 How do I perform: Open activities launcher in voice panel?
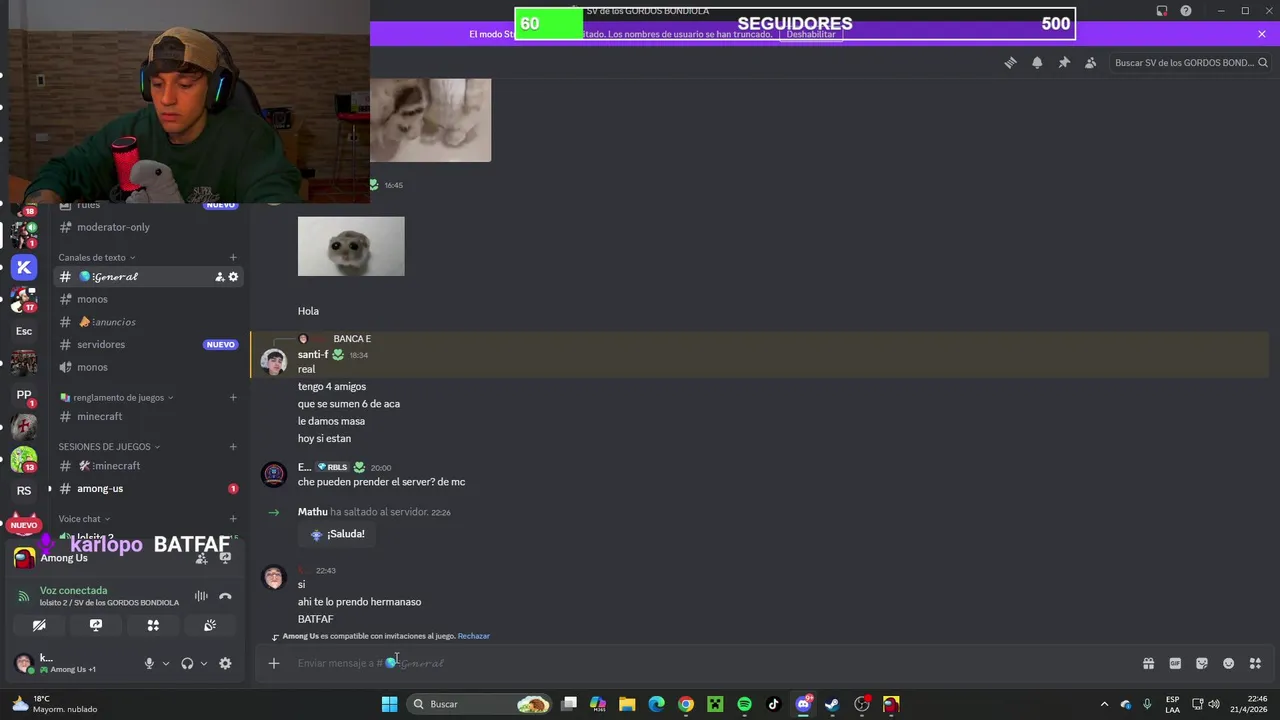(x=153, y=625)
